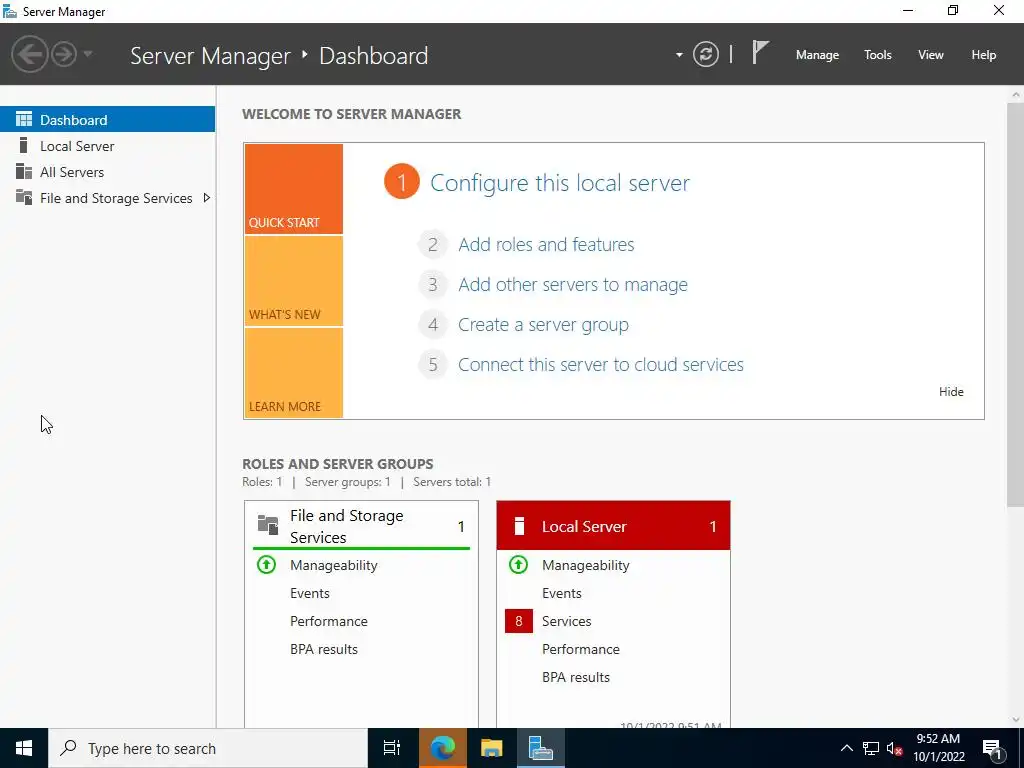Click the vertical scrollbar thumb
Viewport: 1024px width, 768px height.
(1016, 304)
